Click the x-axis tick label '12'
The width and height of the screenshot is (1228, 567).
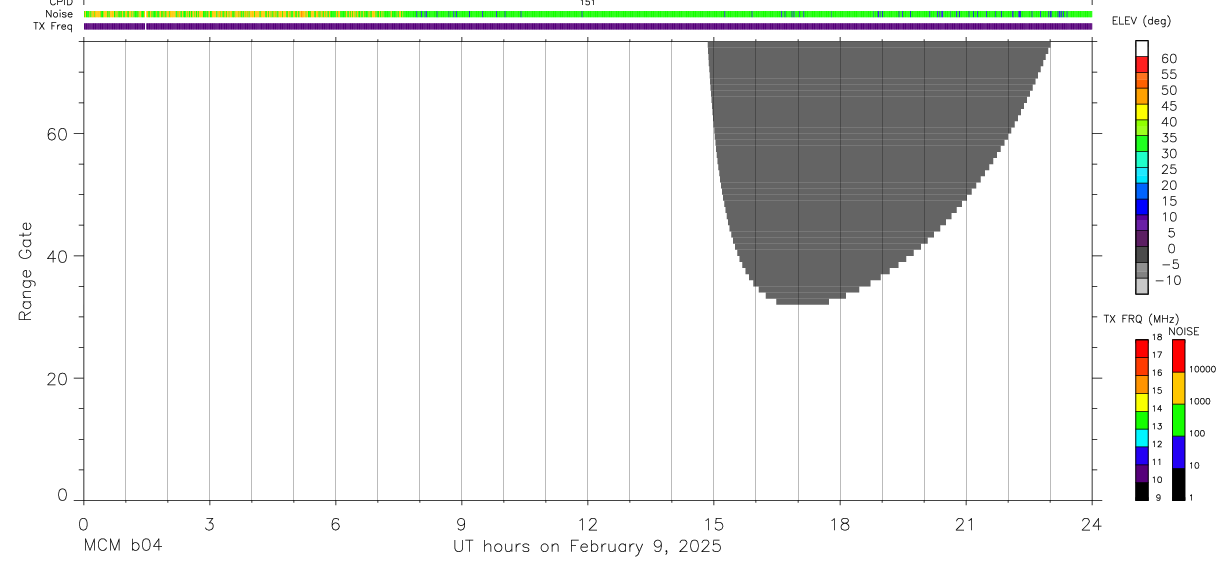[587, 524]
